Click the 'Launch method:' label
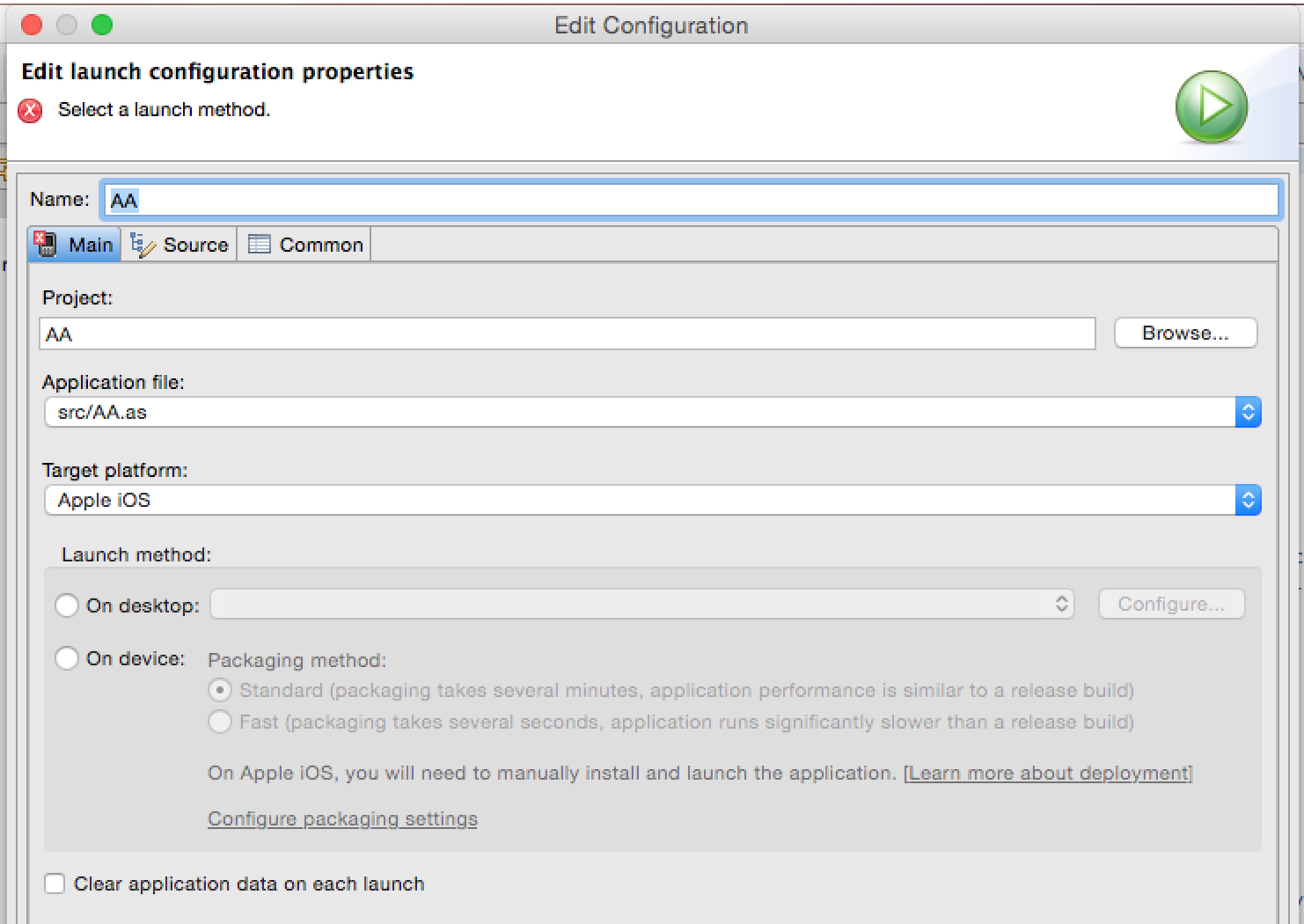This screenshot has height=924, width=1304. 136,554
